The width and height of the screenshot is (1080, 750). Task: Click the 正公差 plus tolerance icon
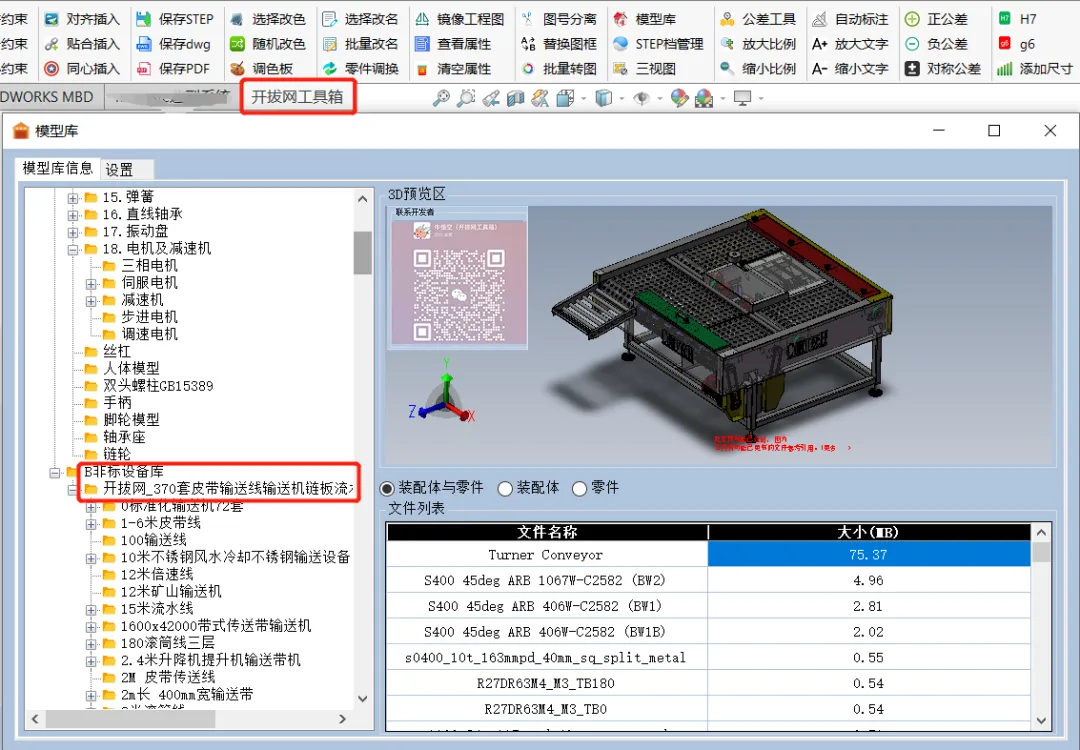tap(912, 19)
